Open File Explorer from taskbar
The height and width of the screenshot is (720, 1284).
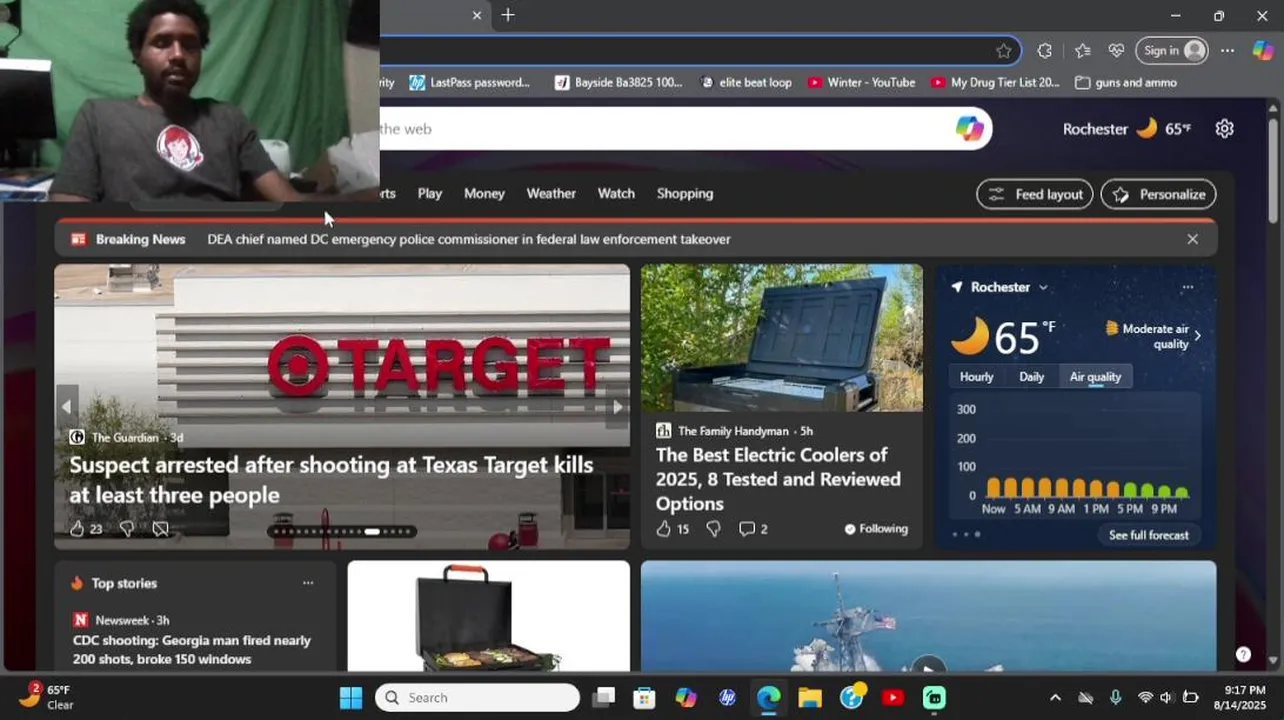(x=810, y=698)
